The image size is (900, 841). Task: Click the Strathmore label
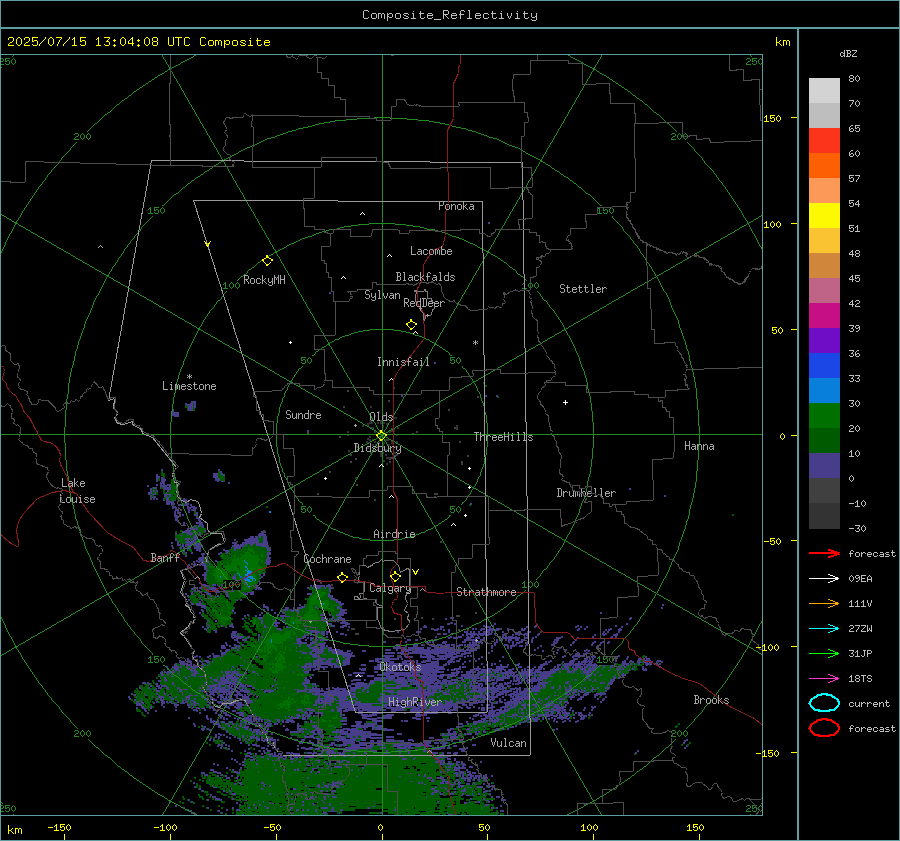point(486,592)
